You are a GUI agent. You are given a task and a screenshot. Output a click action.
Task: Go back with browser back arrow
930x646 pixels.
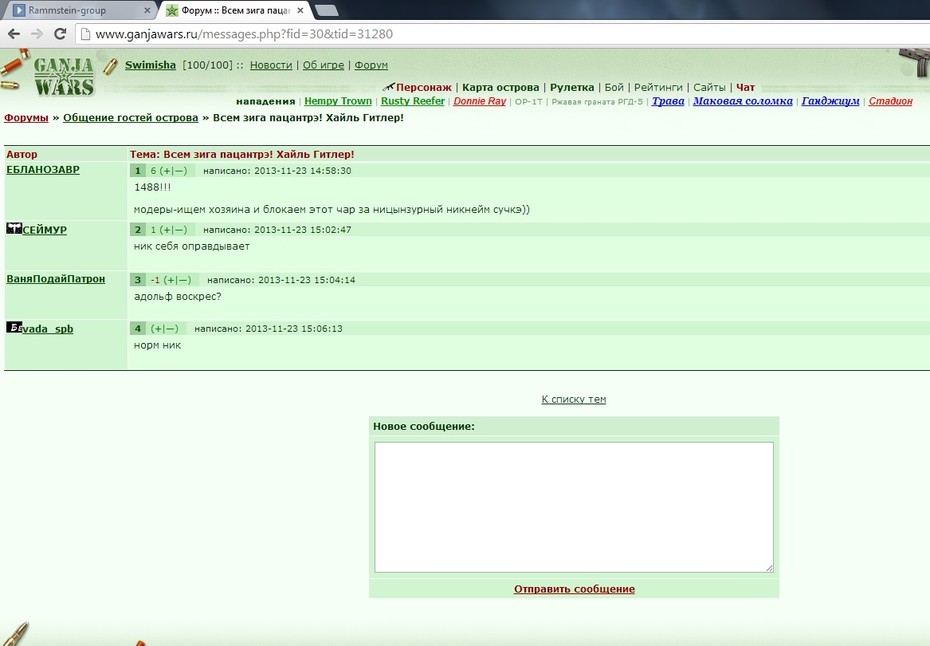tap(14, 34)
